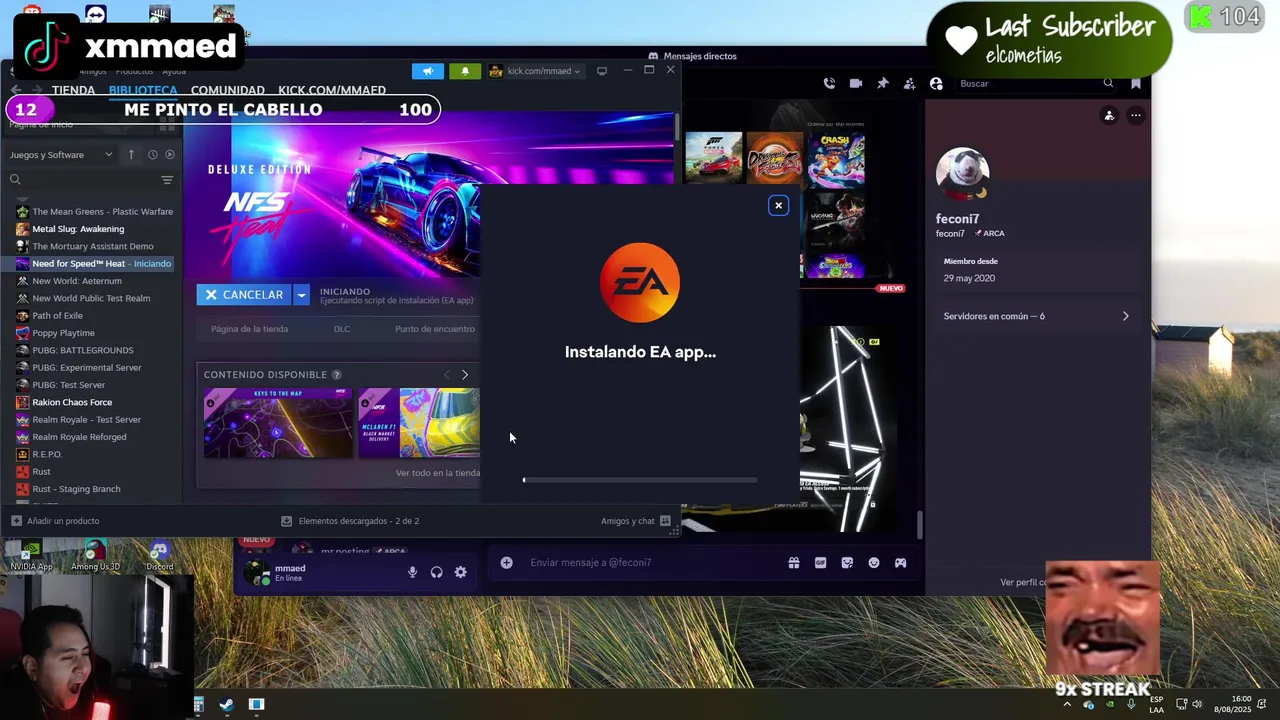Screen dimensions: 1280x720
Task: Open Discord user settings gear
Action: pos(460,572)
